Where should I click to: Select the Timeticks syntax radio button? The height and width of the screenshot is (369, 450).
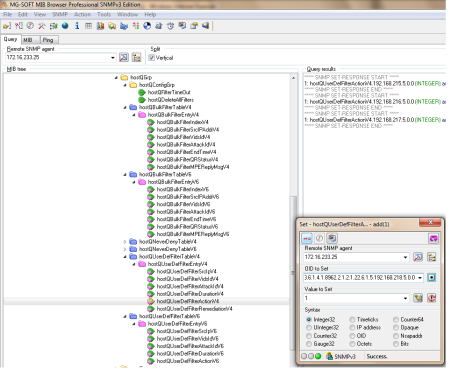(x=352, y=319)
